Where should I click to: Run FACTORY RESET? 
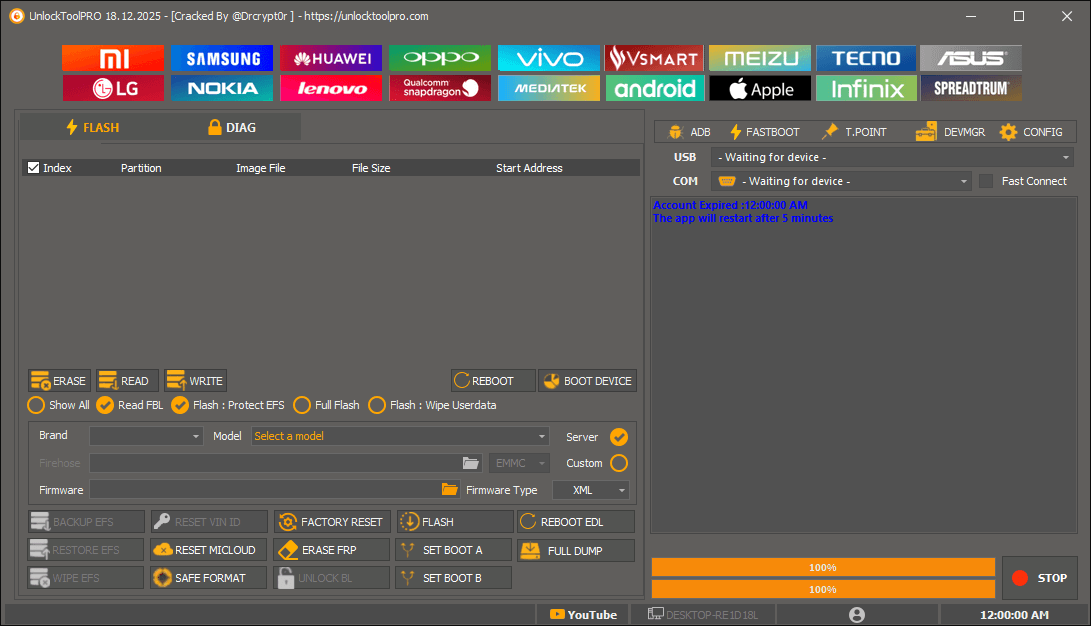[x=331, y=522]
